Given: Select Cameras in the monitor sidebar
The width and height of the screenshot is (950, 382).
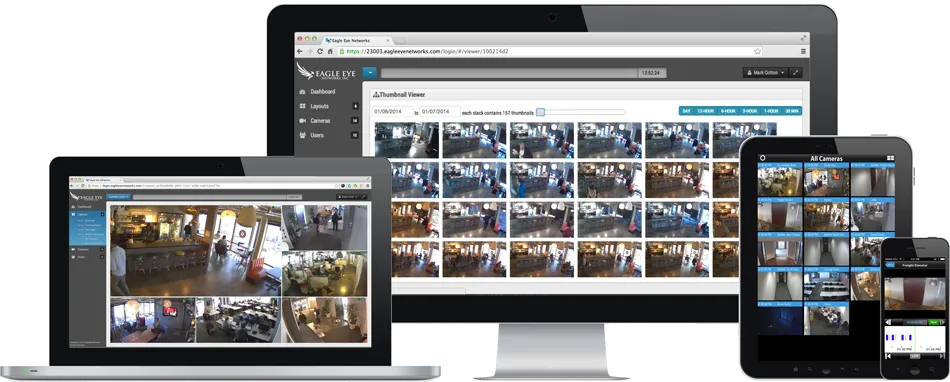Looking at the screenshot, I should pyautogui.click(x=320, y=120).
